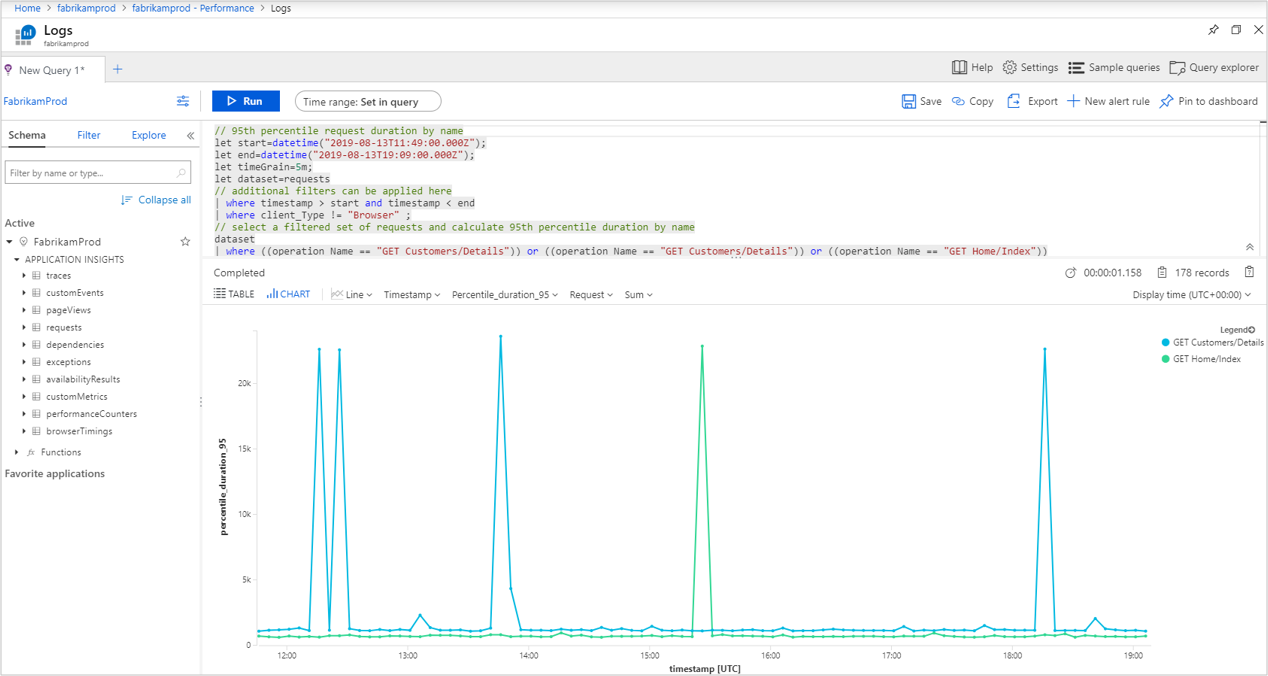Screen dimensions: 1268x676
Task: Switch results to TABLE view
Action: point(234,295)
